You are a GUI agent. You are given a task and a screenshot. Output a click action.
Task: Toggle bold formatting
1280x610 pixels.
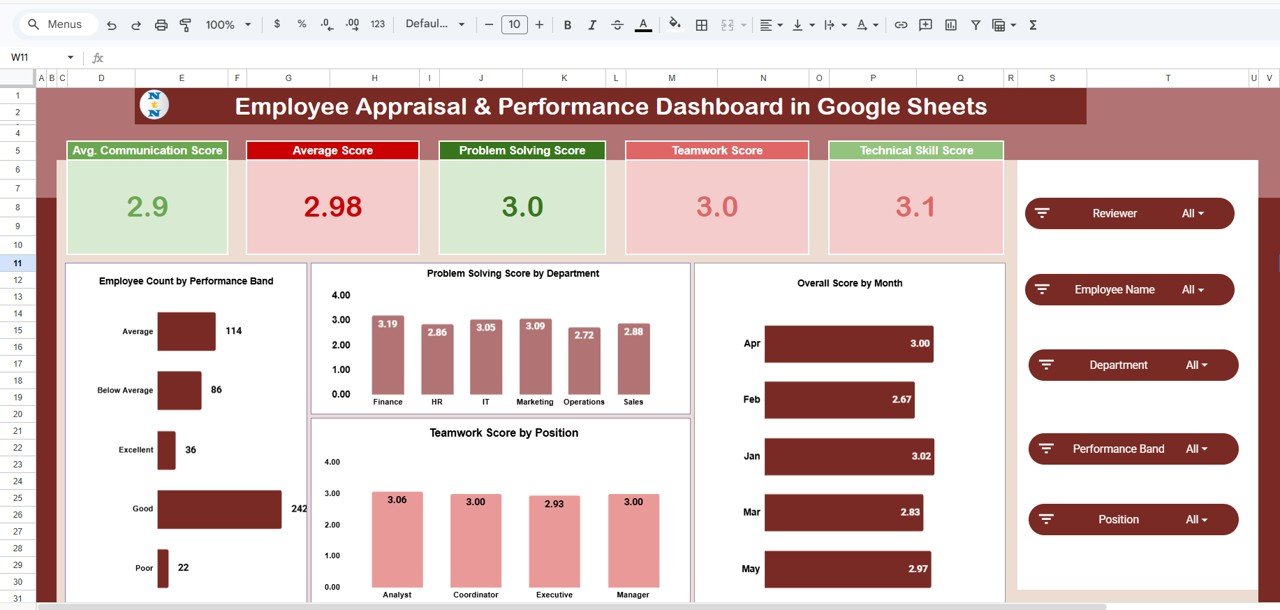pyautogui.click(x=567, y=24)
